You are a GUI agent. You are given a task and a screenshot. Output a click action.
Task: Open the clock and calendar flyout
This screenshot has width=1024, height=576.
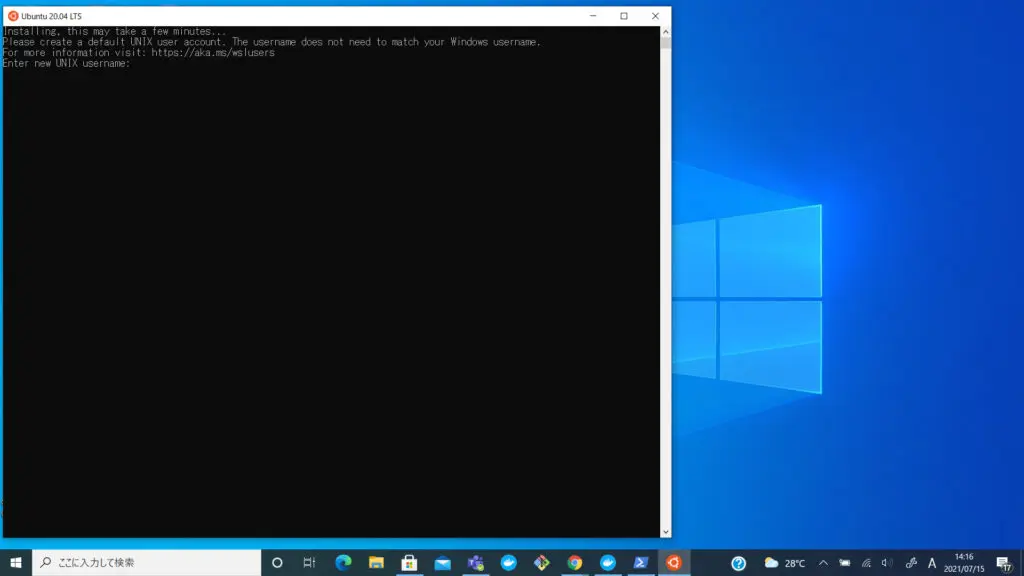tap(964, 563)
